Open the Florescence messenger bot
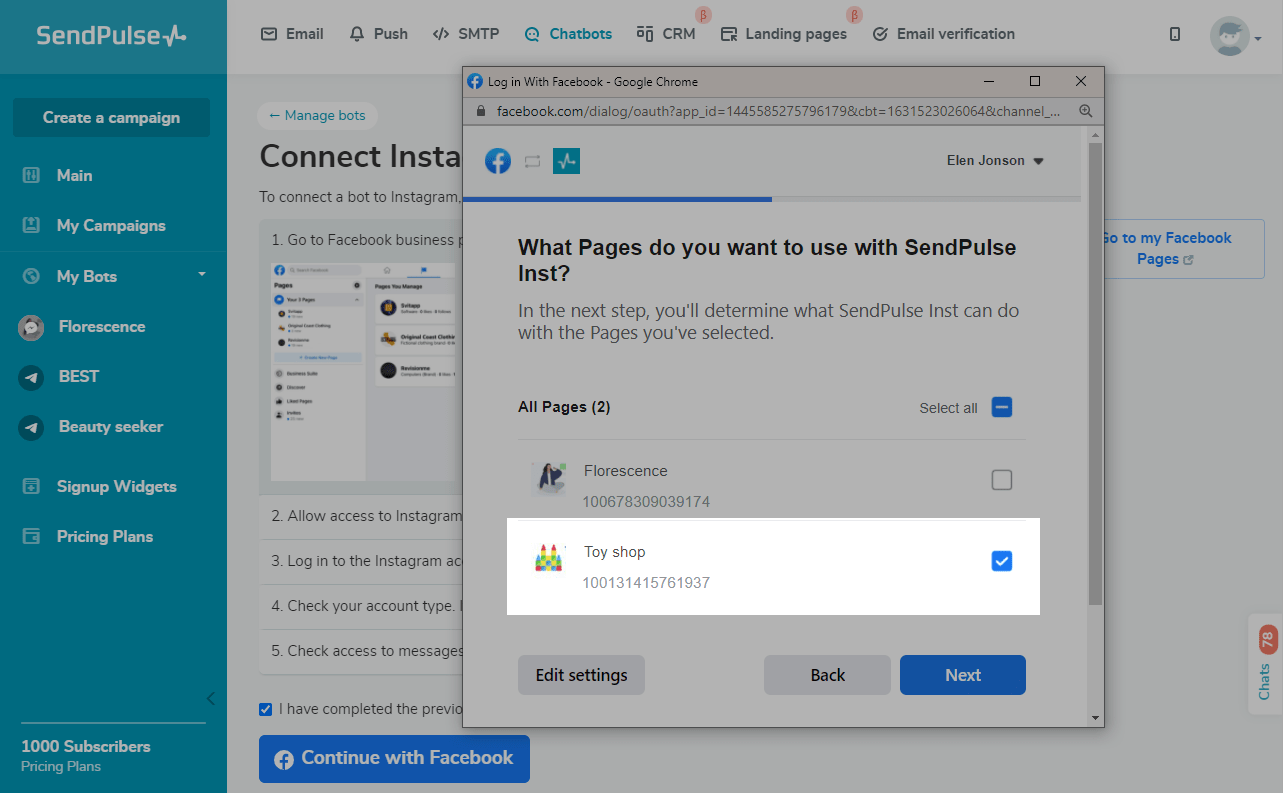The width and height of the screenshot is (1283, 793). 101,327
